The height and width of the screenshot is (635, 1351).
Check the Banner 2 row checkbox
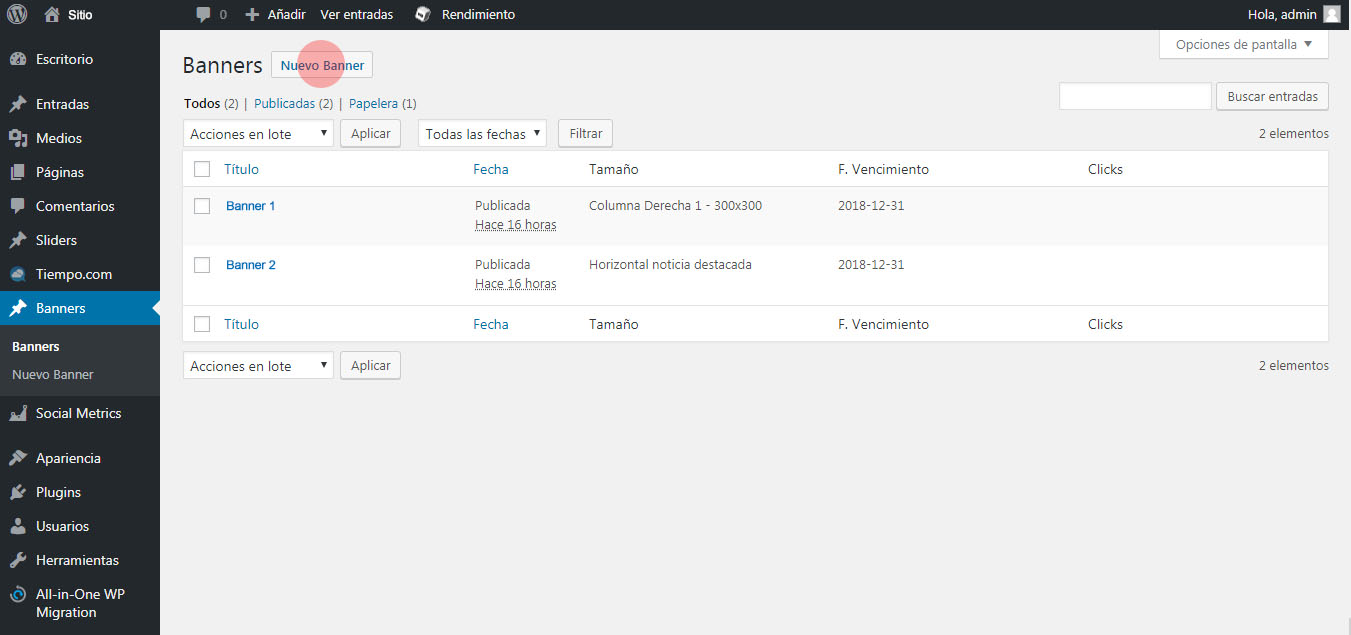202,265
